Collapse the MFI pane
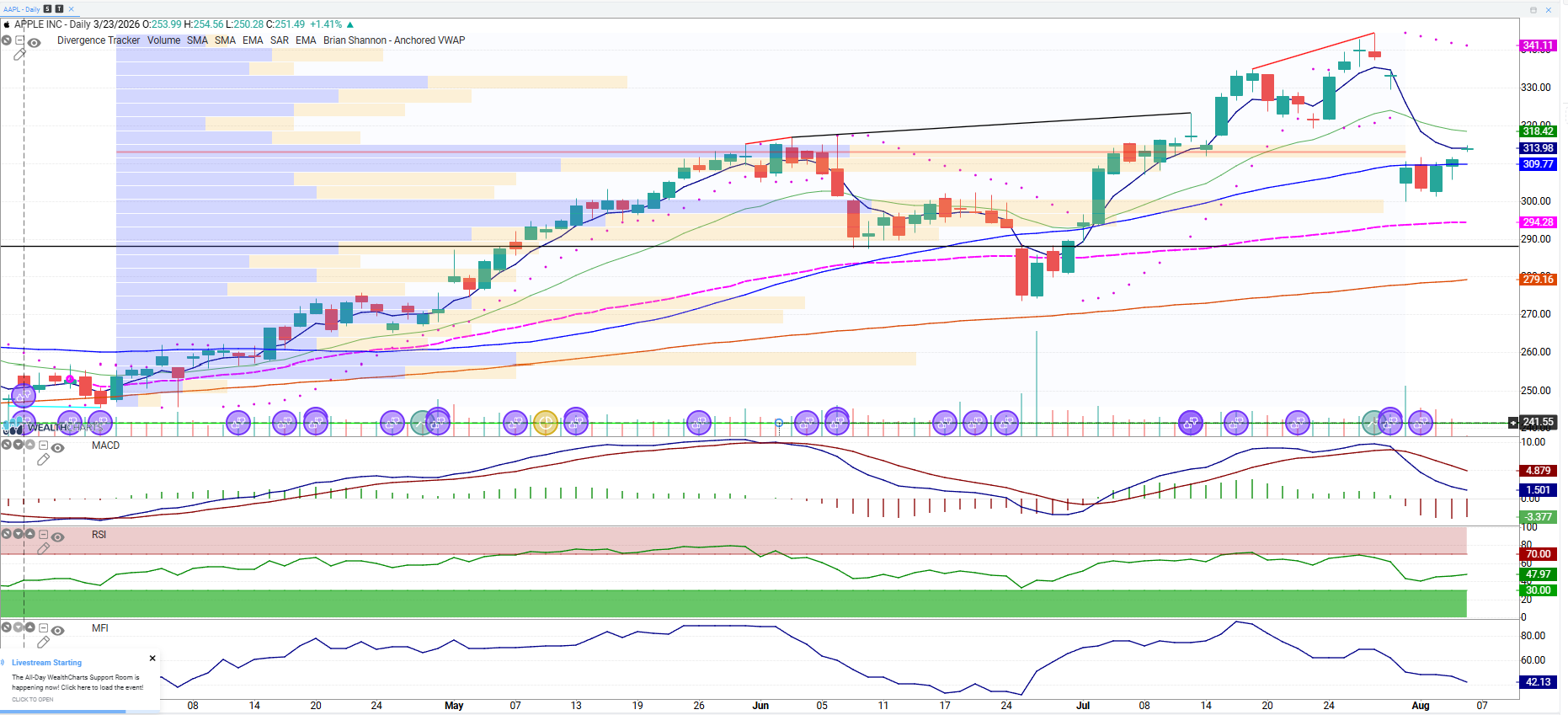Screen dimensions: 1568x715 tap(43, 627)
